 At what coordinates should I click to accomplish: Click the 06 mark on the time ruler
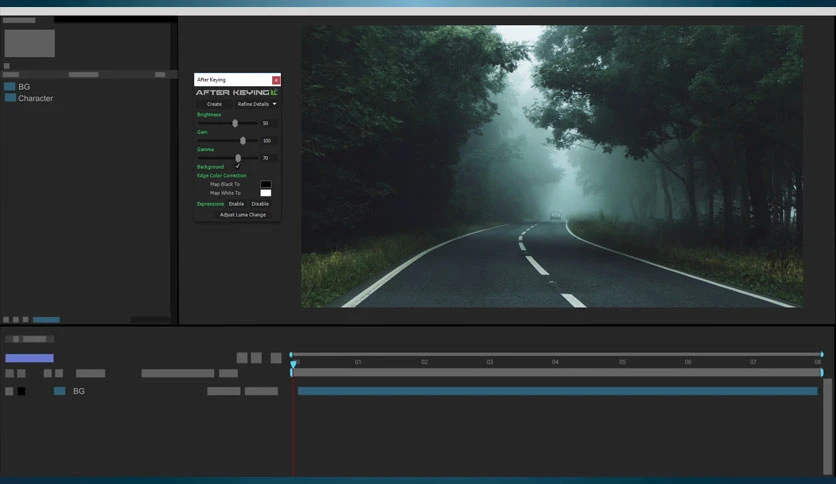(688, 362)
